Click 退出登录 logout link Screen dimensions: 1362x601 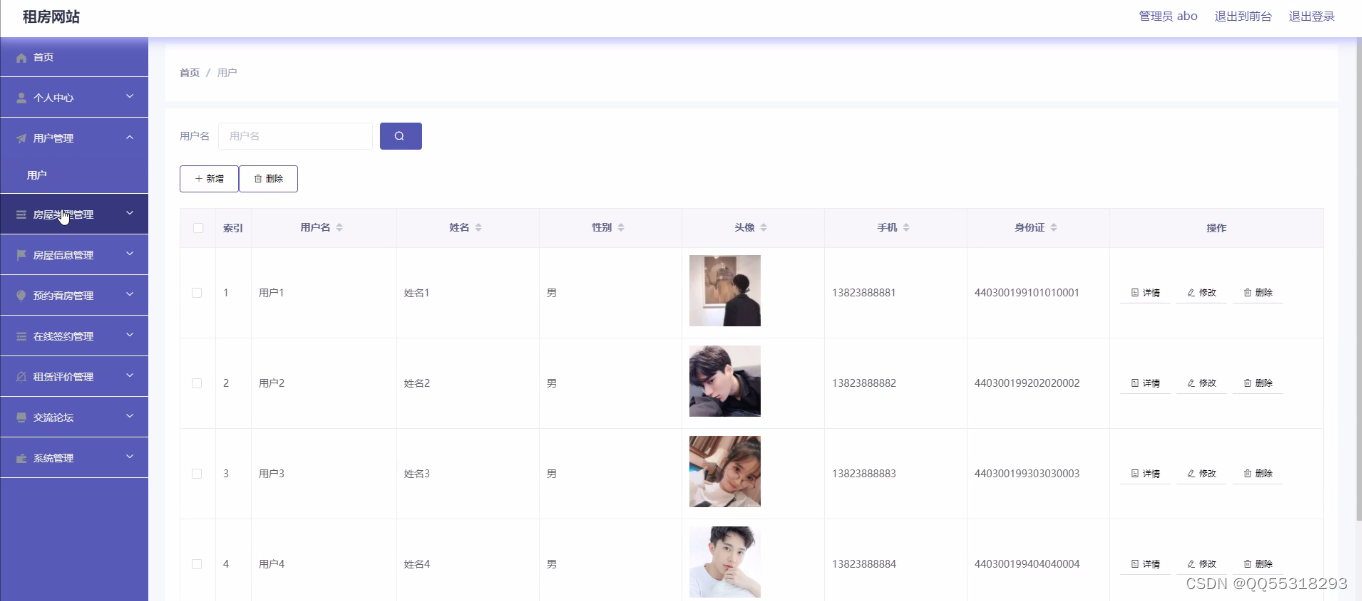pyautogui.click(x=1311, y=16)
